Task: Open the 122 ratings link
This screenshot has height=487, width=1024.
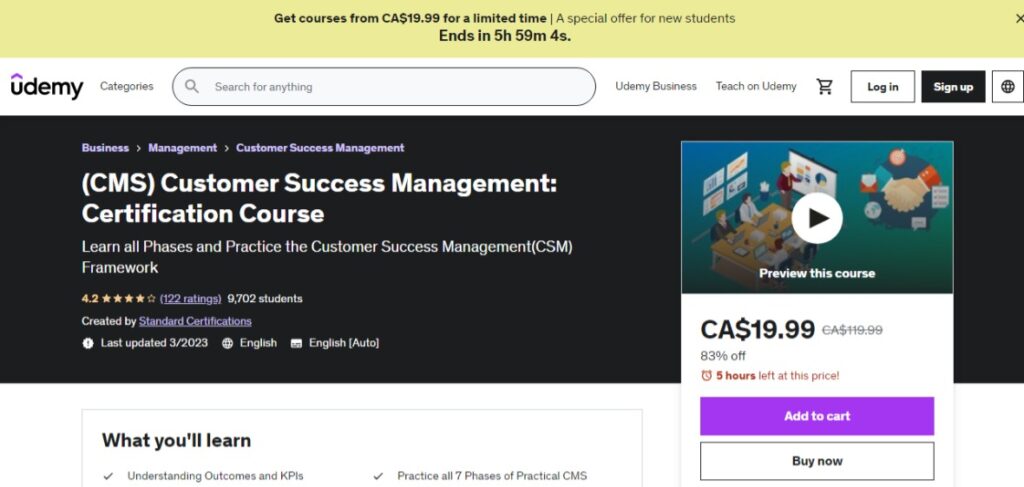Action: pos(191,299)
